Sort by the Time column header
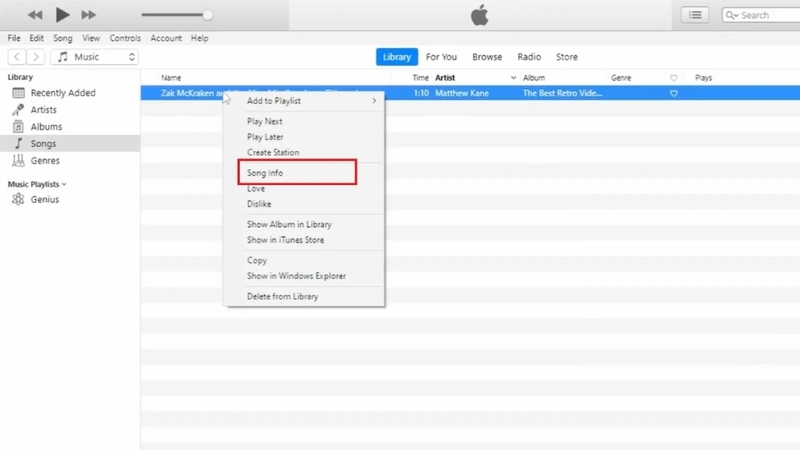800x450 pixels. (x=420, y=78)
